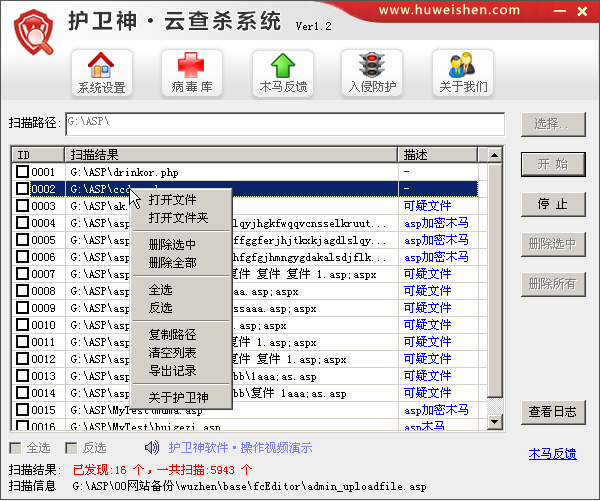
Task: Open 入侵防护 traffic light icon
Action: click(x=372, y=73)
